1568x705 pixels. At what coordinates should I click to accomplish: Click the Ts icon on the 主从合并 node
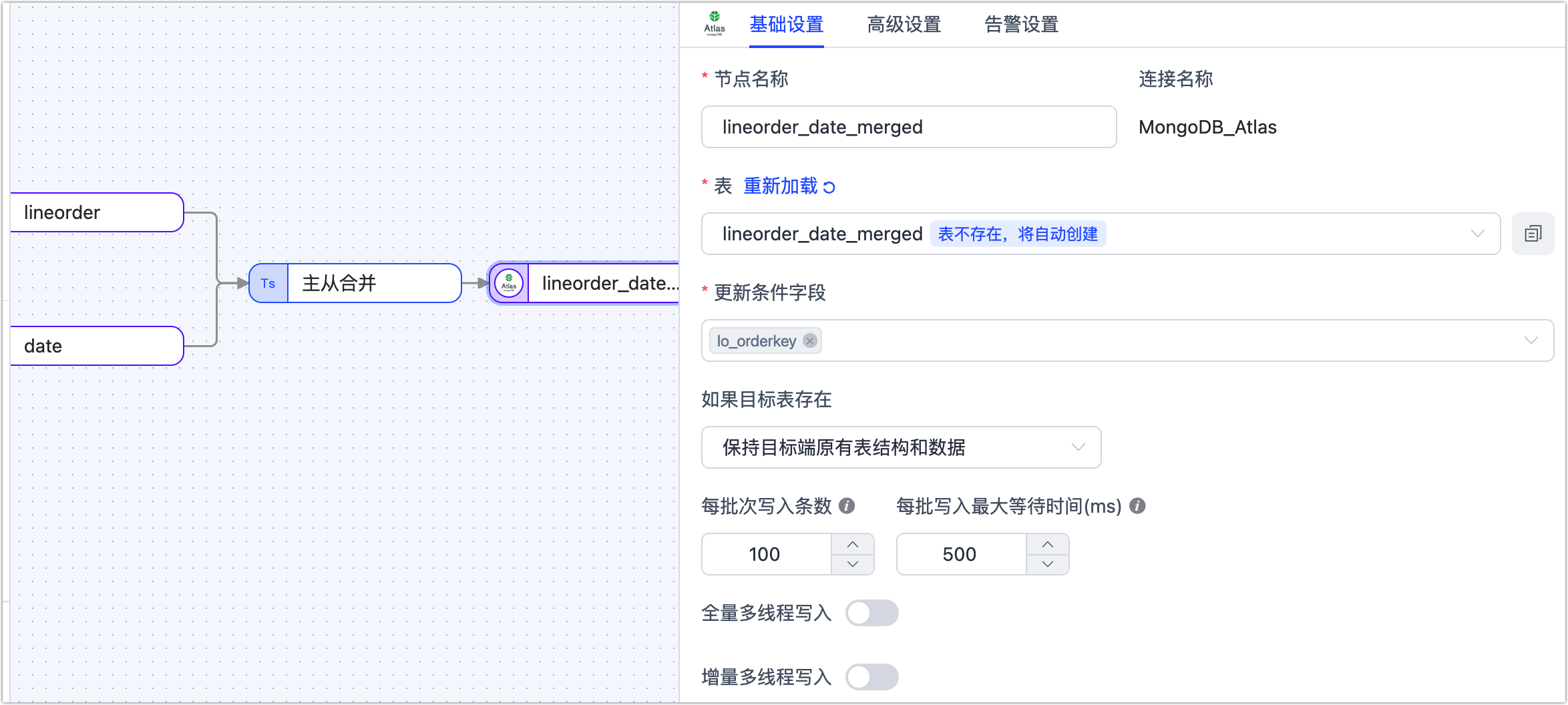[x=268, y=283]
